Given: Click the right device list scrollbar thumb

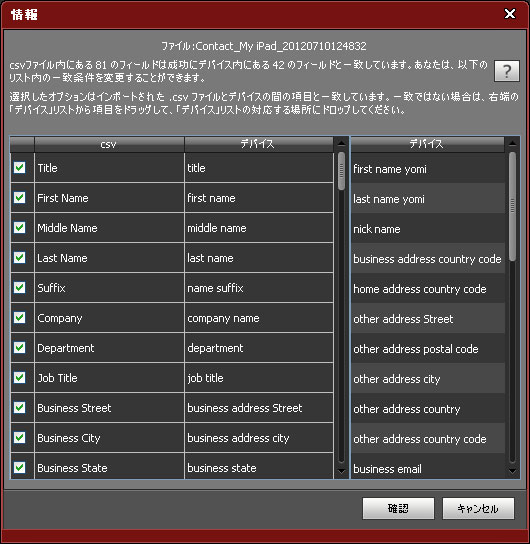Looking at the screenshot, I should [512, 206].
